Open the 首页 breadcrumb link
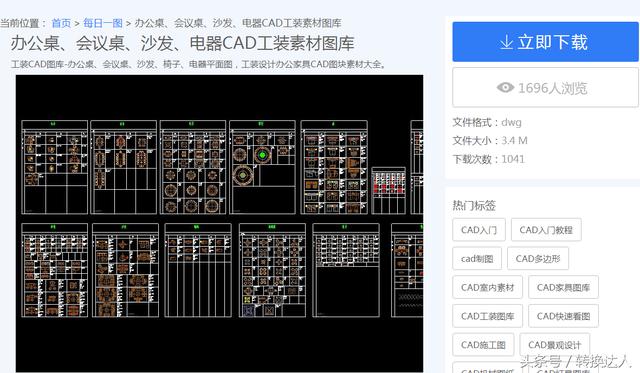 (61, 23)
